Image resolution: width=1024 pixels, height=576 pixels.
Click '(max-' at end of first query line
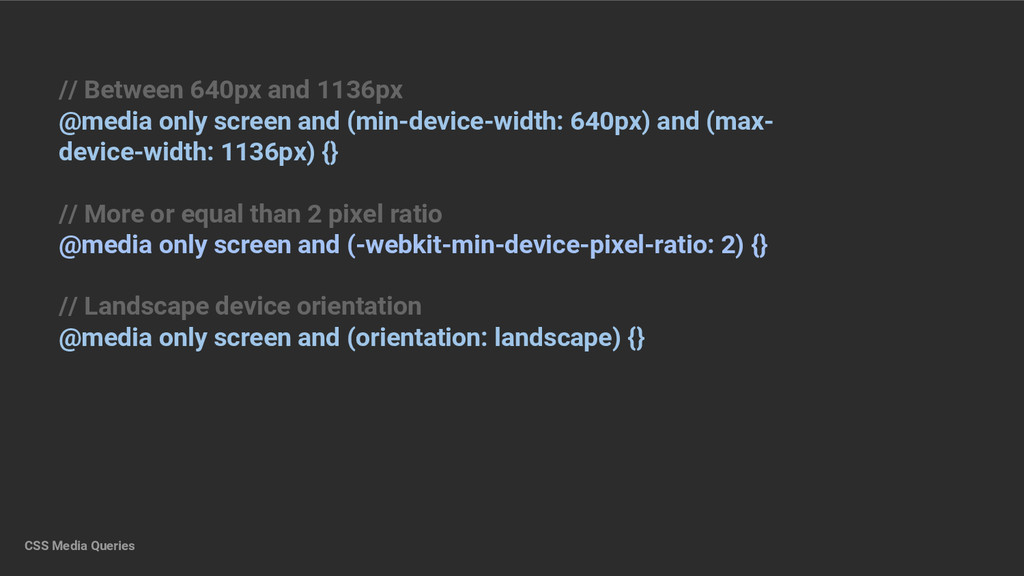tap(739, 121)
